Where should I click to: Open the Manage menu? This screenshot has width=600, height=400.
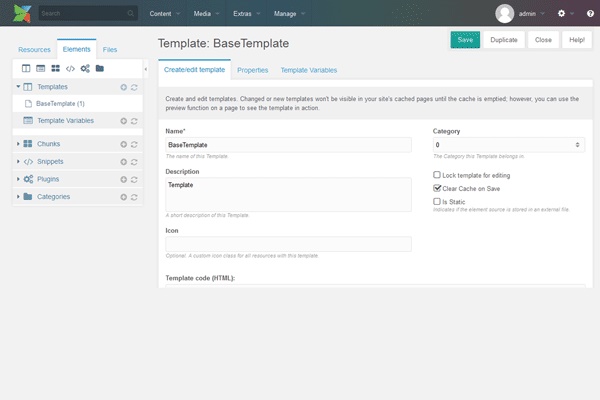[x=289, y=13]
